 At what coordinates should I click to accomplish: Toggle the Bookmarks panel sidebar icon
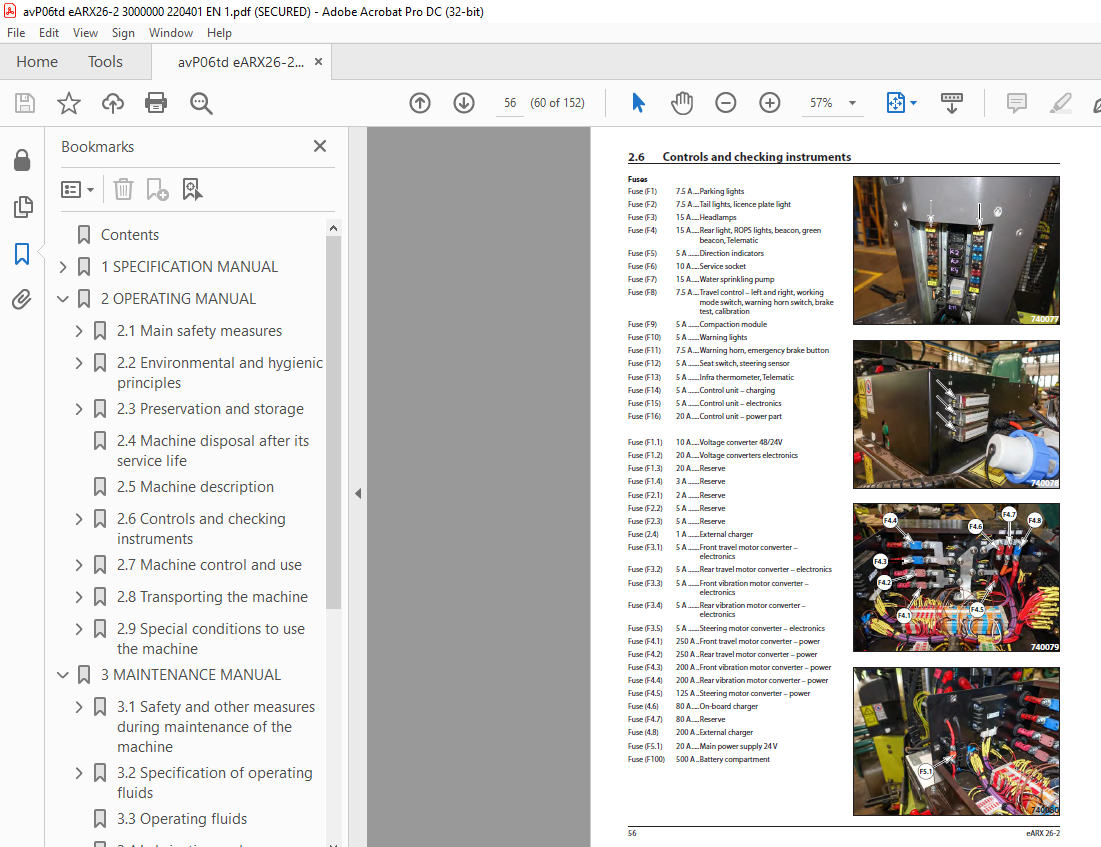click(22, 254)
